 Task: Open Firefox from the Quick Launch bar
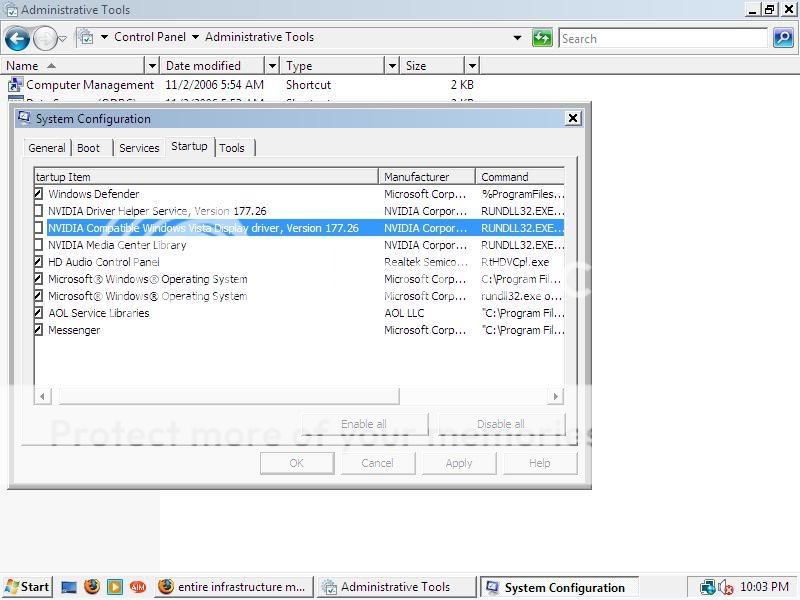pos(92,587)
